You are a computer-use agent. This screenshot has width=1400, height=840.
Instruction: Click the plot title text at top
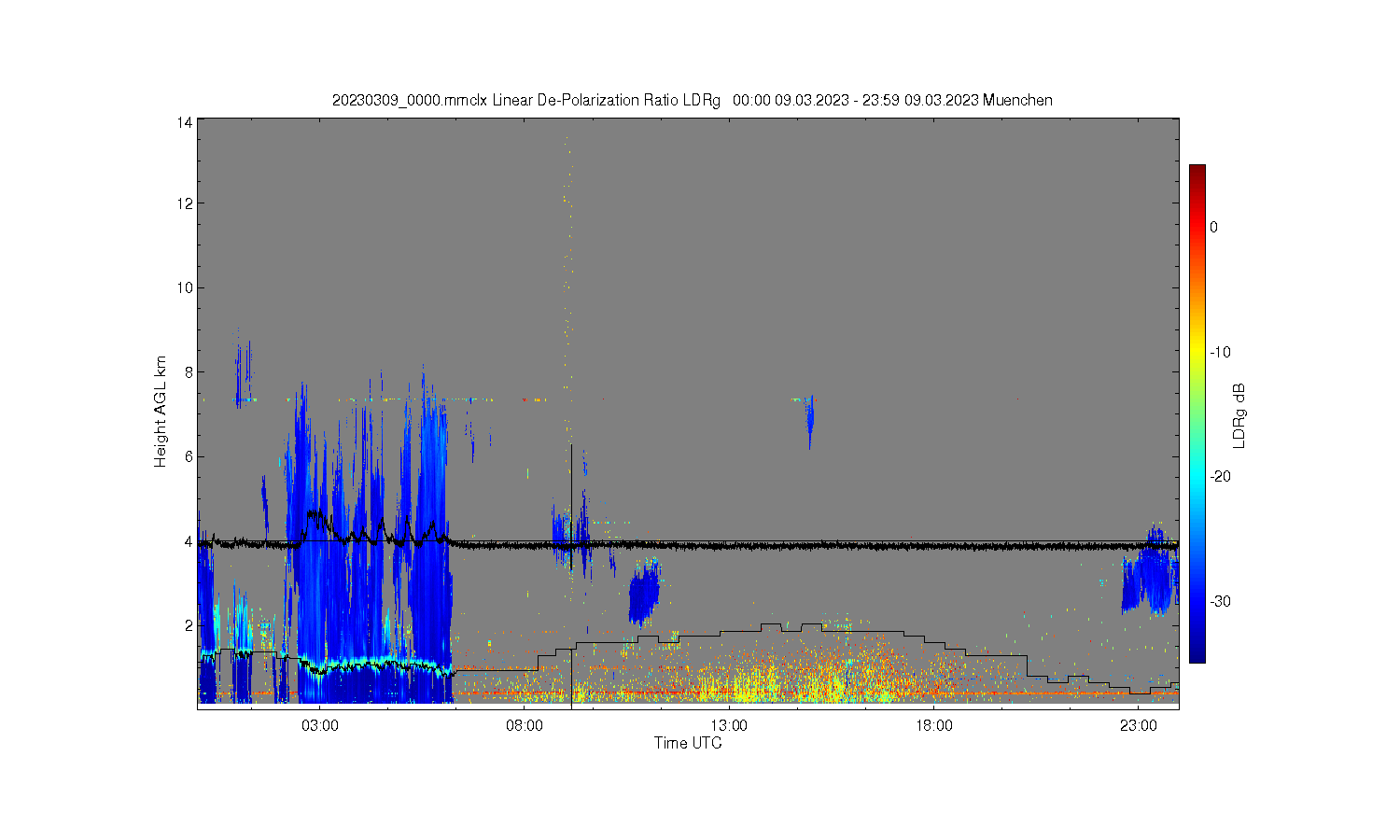coord(692,100)
